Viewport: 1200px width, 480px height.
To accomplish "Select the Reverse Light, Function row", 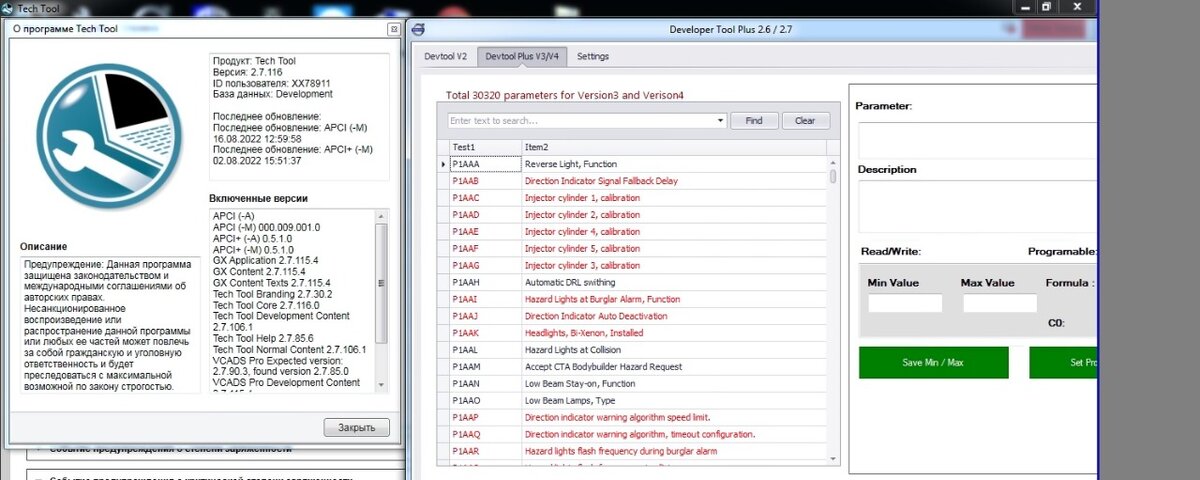I will tap(632, 164).
